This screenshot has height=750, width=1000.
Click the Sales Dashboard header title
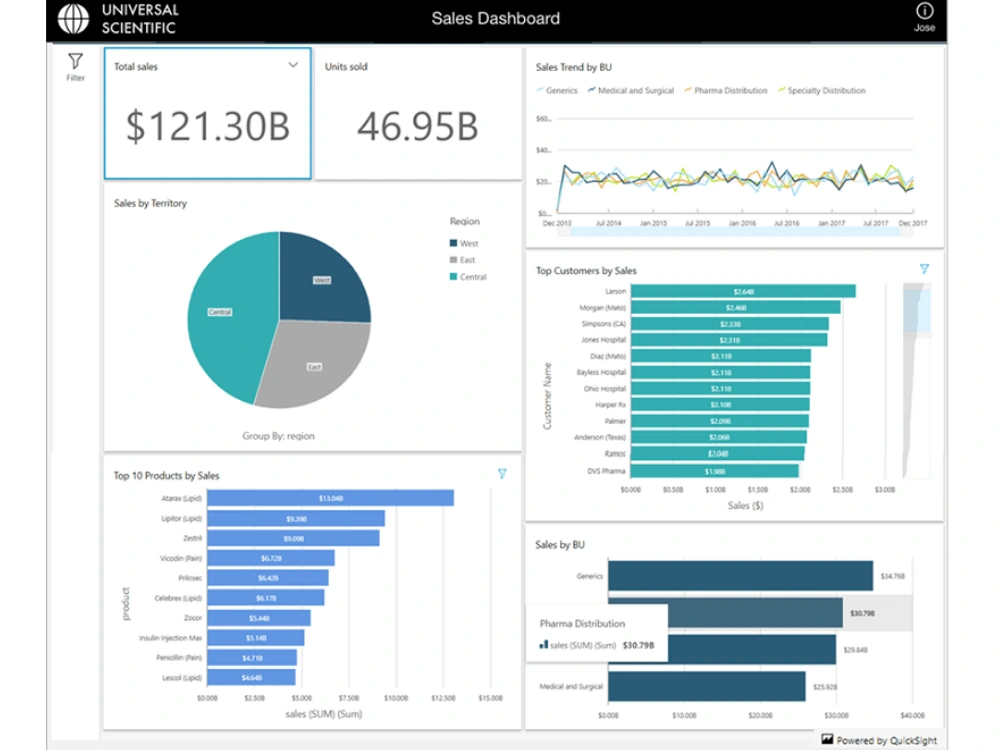(496, 18)
